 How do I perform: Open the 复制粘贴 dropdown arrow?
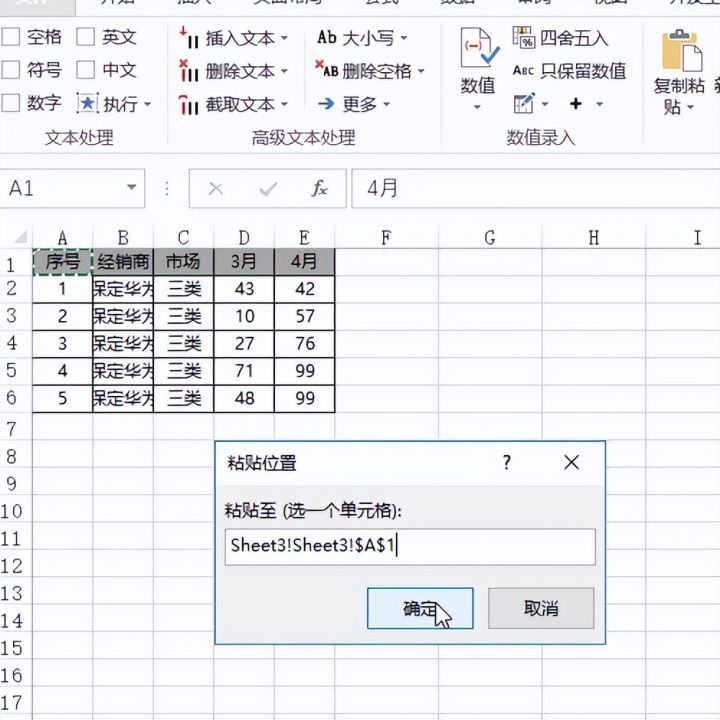coord(691,107)
